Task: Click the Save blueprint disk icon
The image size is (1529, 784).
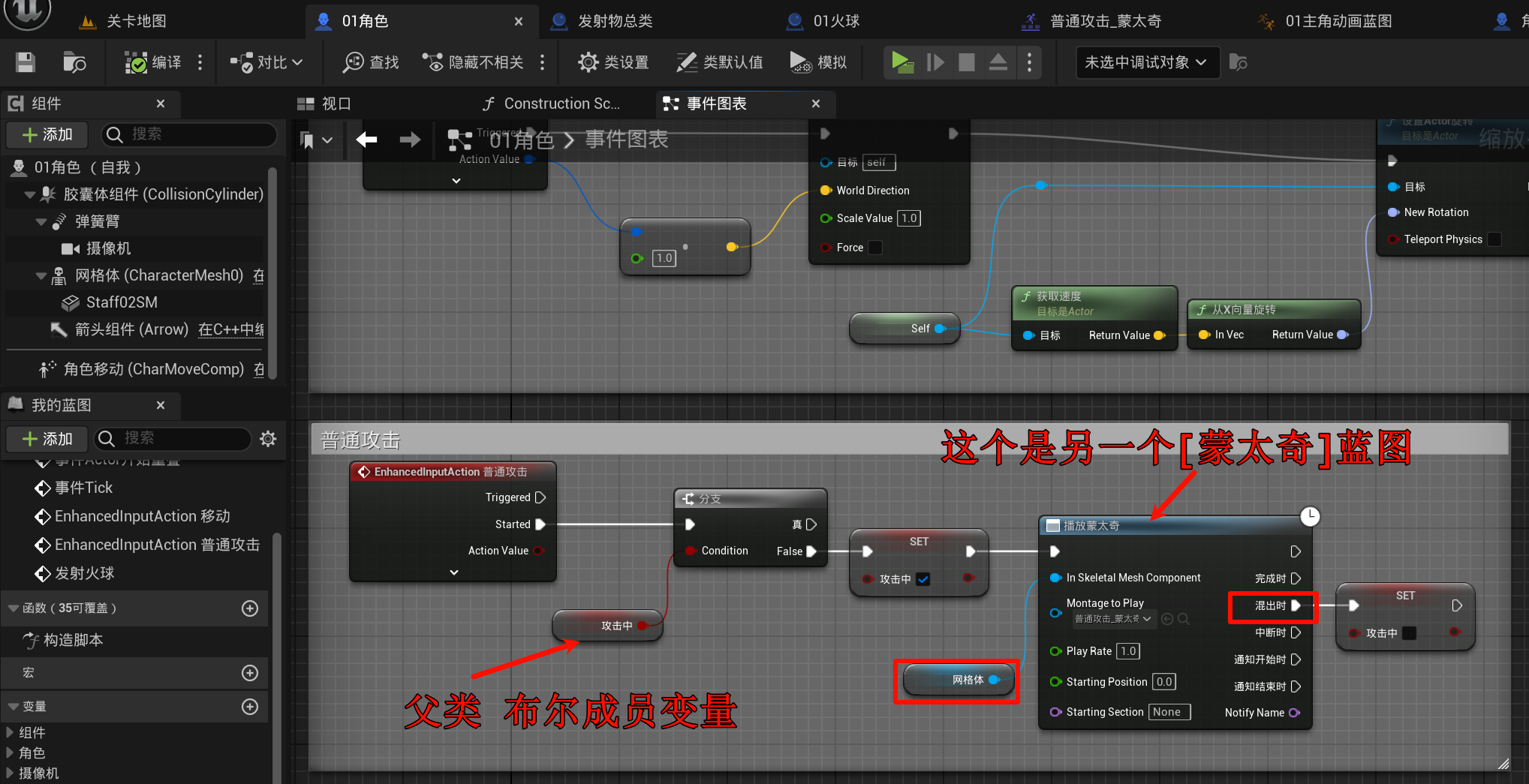Action: (x=26, y=62)
